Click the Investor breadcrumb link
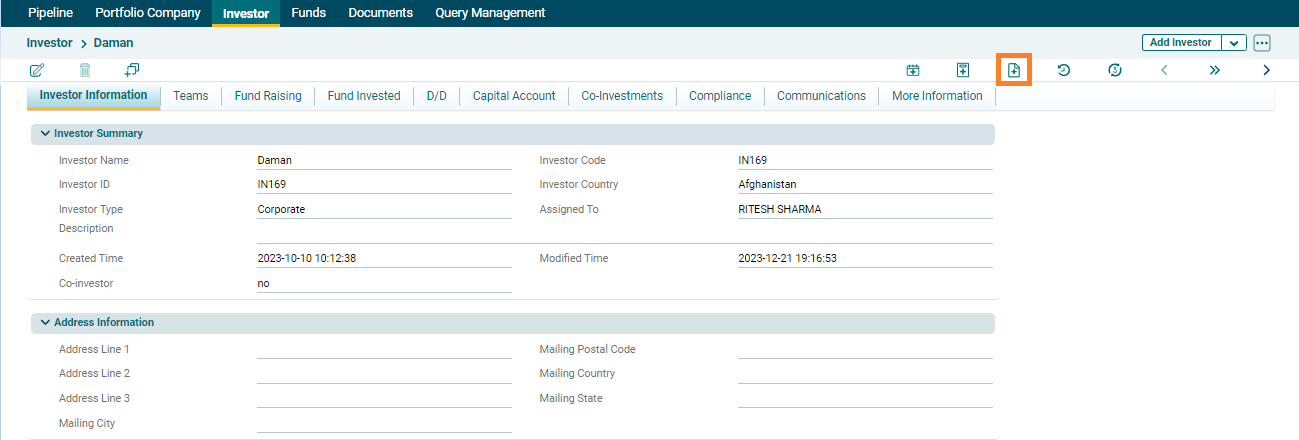Viewport: 1299px width, 440px height. pyautogui.click(x=49, y=43)
